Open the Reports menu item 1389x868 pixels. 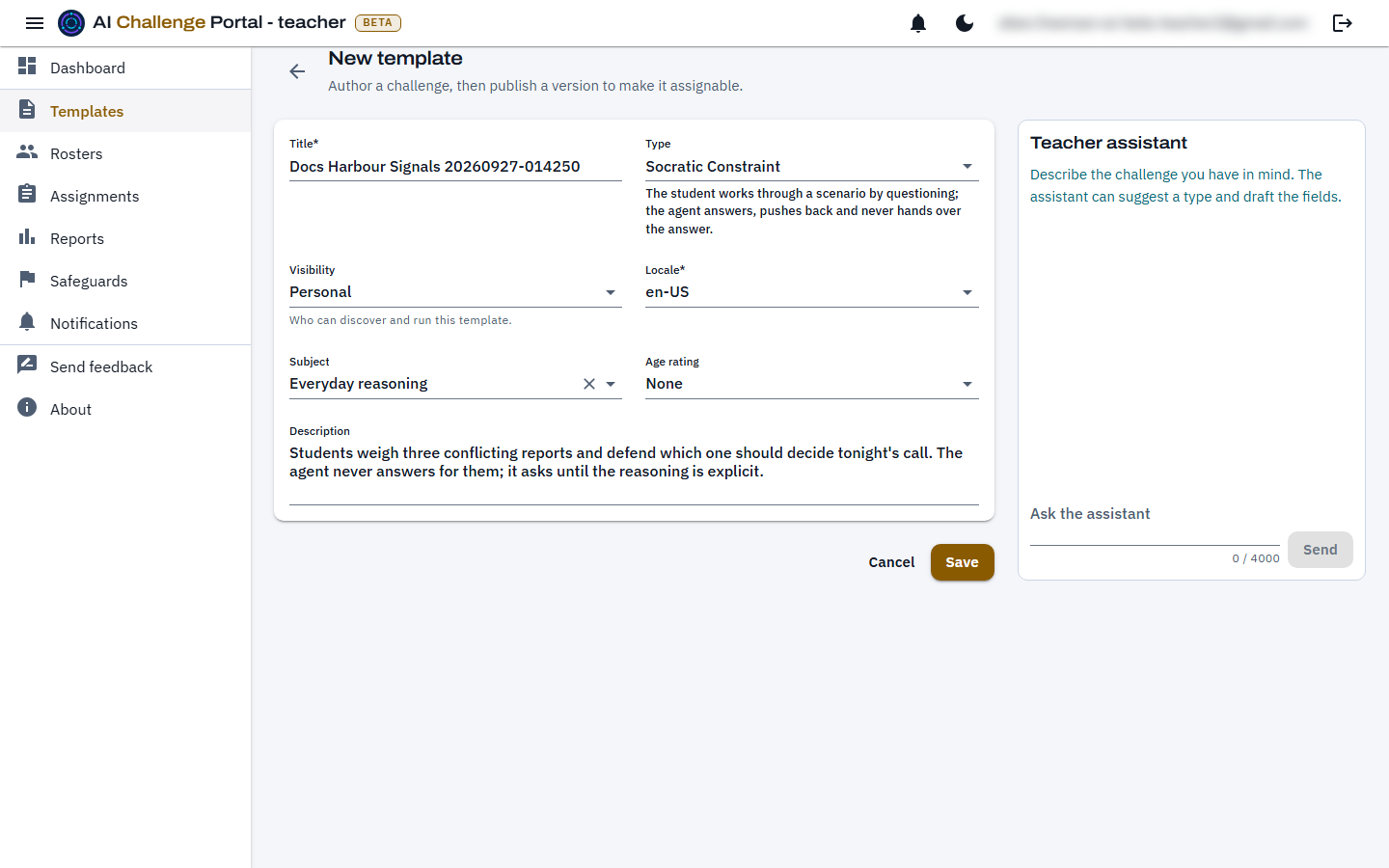click(x=125, y=238)
